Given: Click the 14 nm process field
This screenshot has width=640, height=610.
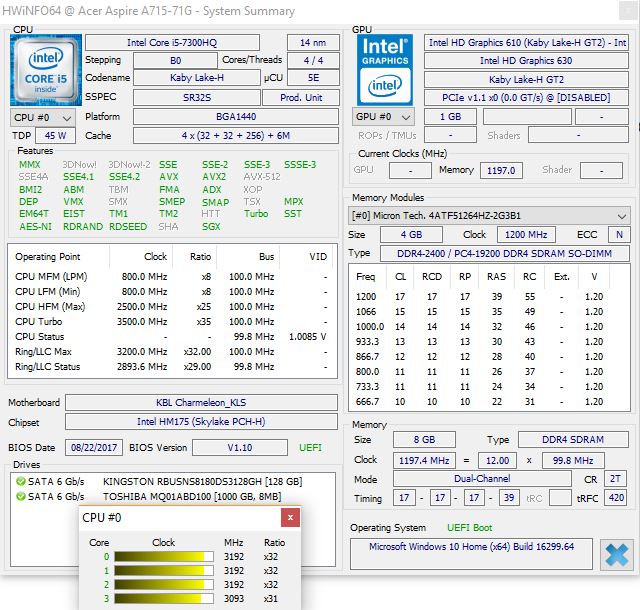Looking at the screenshot, I should pos(313,42).
